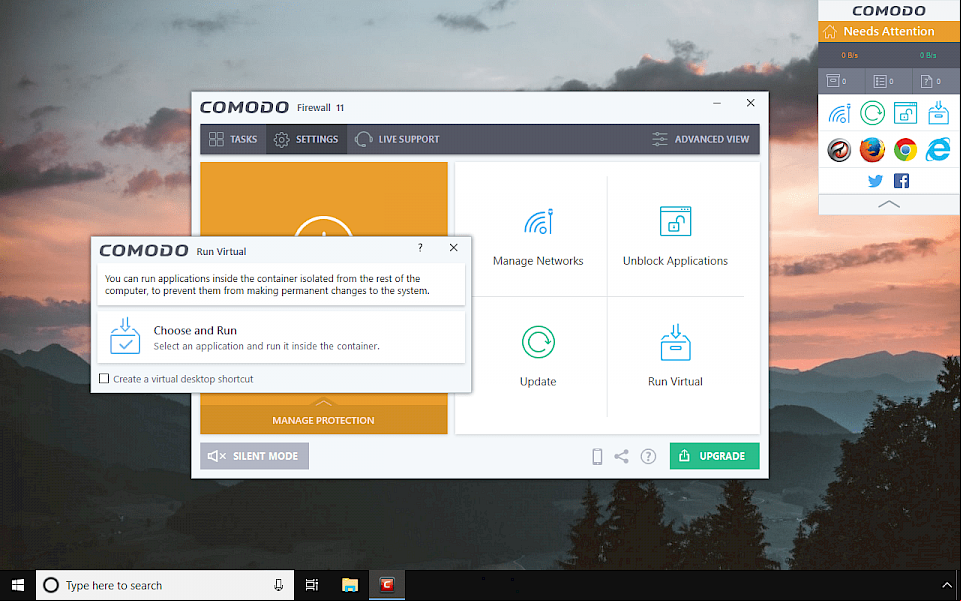Launch Internet Explorer from widget
This screenshot has height=601, width=961.
[938, 149]
